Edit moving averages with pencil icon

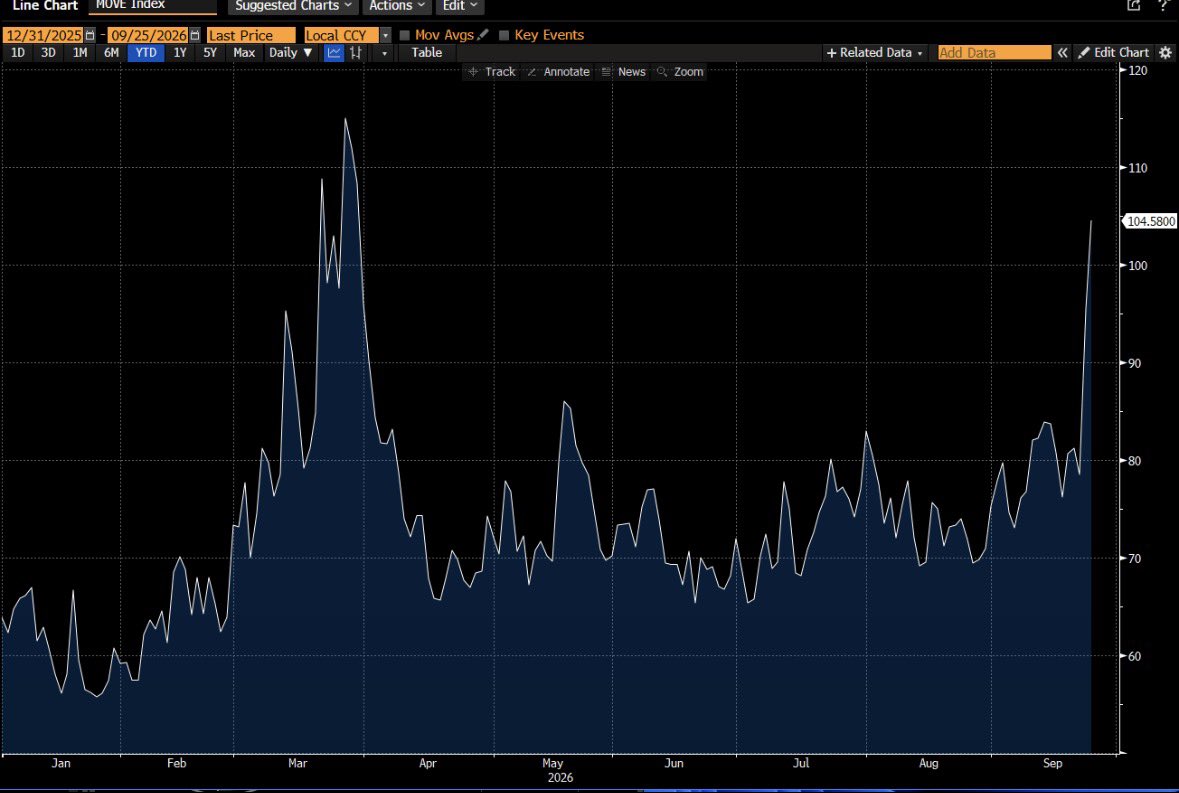483,35
